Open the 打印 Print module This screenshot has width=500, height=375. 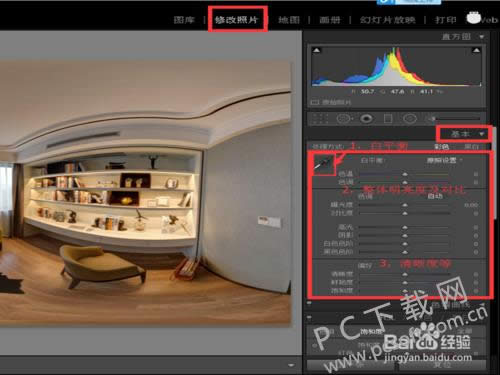[x=446, y=20]
